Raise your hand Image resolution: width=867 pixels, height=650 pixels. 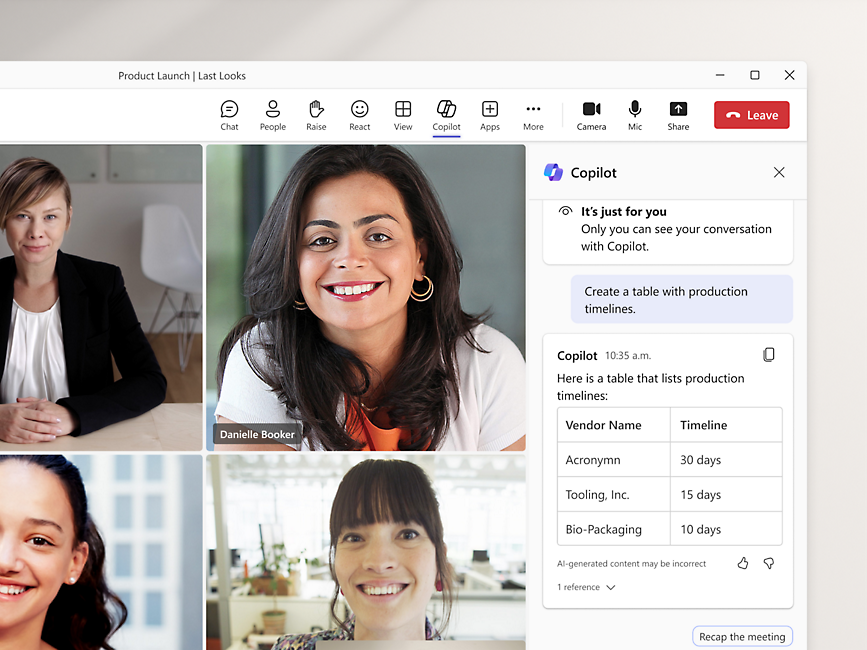[x=316, y=114]
